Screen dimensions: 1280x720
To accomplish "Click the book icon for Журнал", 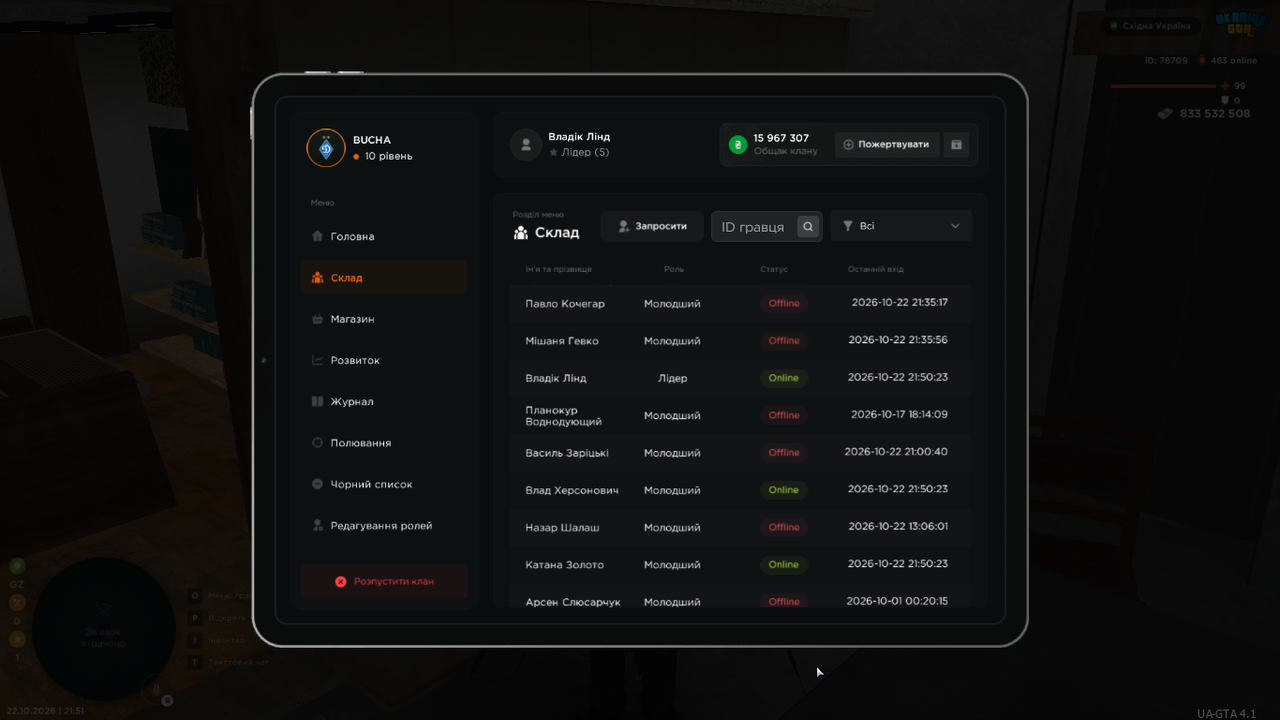I will [x=317, y=402].
